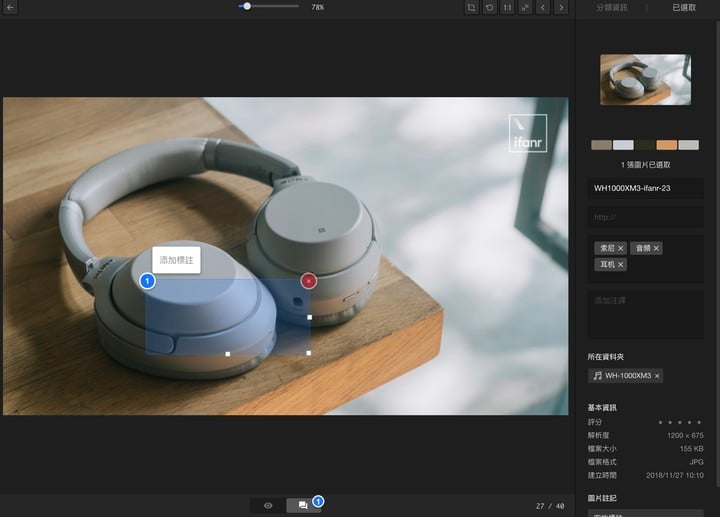The height and width of the screenshot is (517, 720).
Task: Click the 圖片註記 section heading
Action: coord(602,498)
